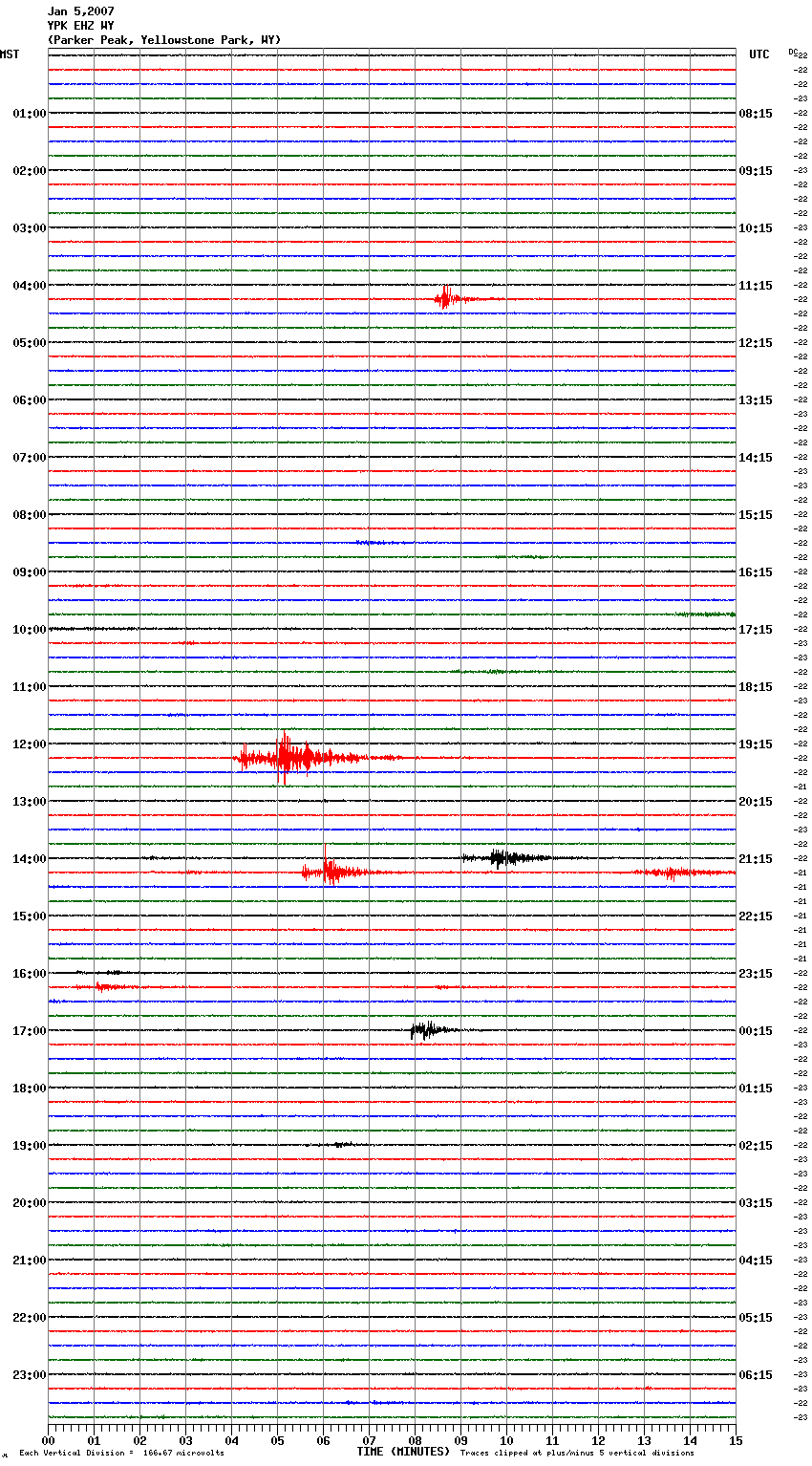Click the bottom minute-axis tick label '13'
Screen dimensions: 812x1466
644,1440
